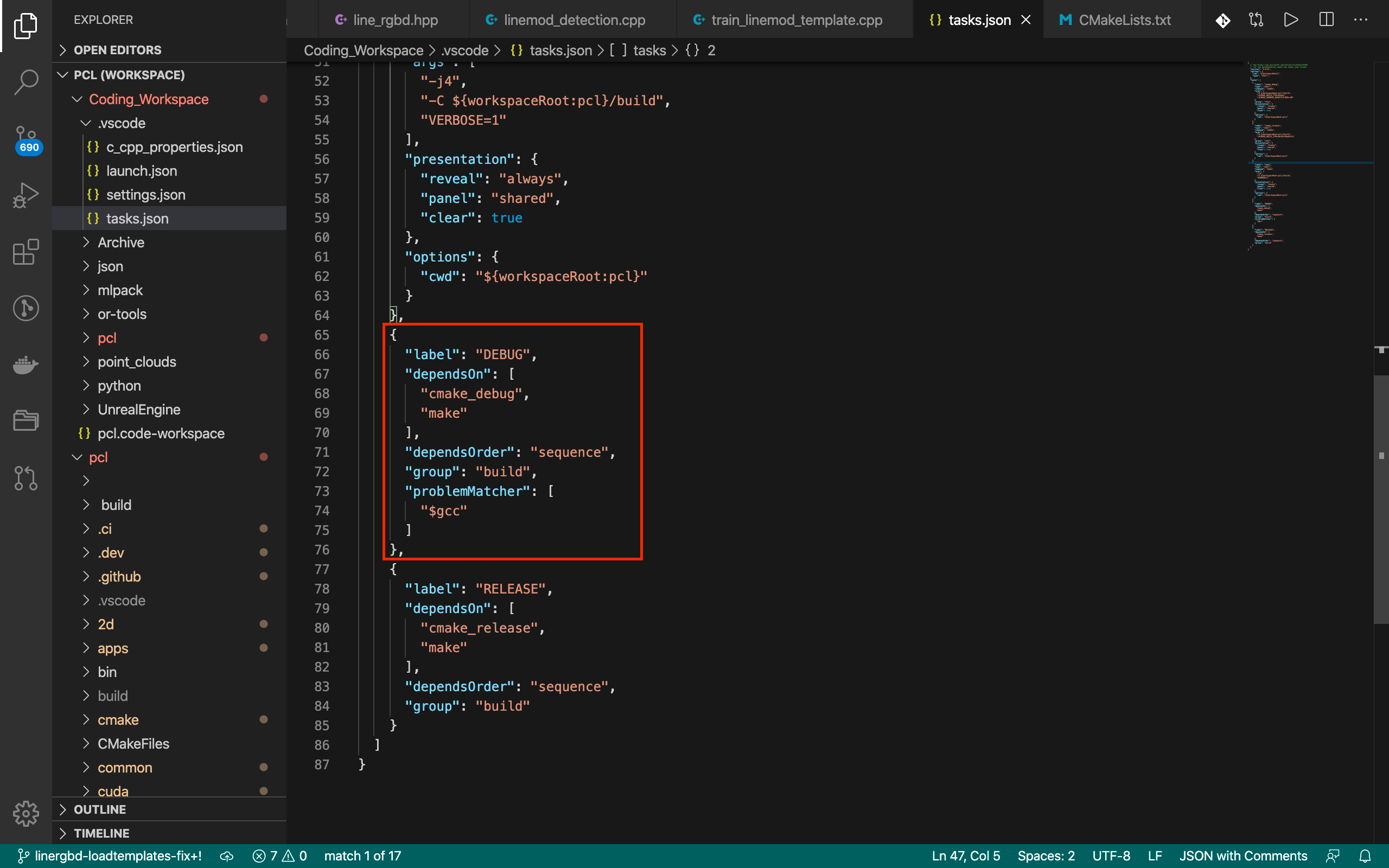The height and width of the screenshot is (868, 1389).
Task: Change end of line sequence LF
Action: pyautogui.click(x=1155, y=856)
